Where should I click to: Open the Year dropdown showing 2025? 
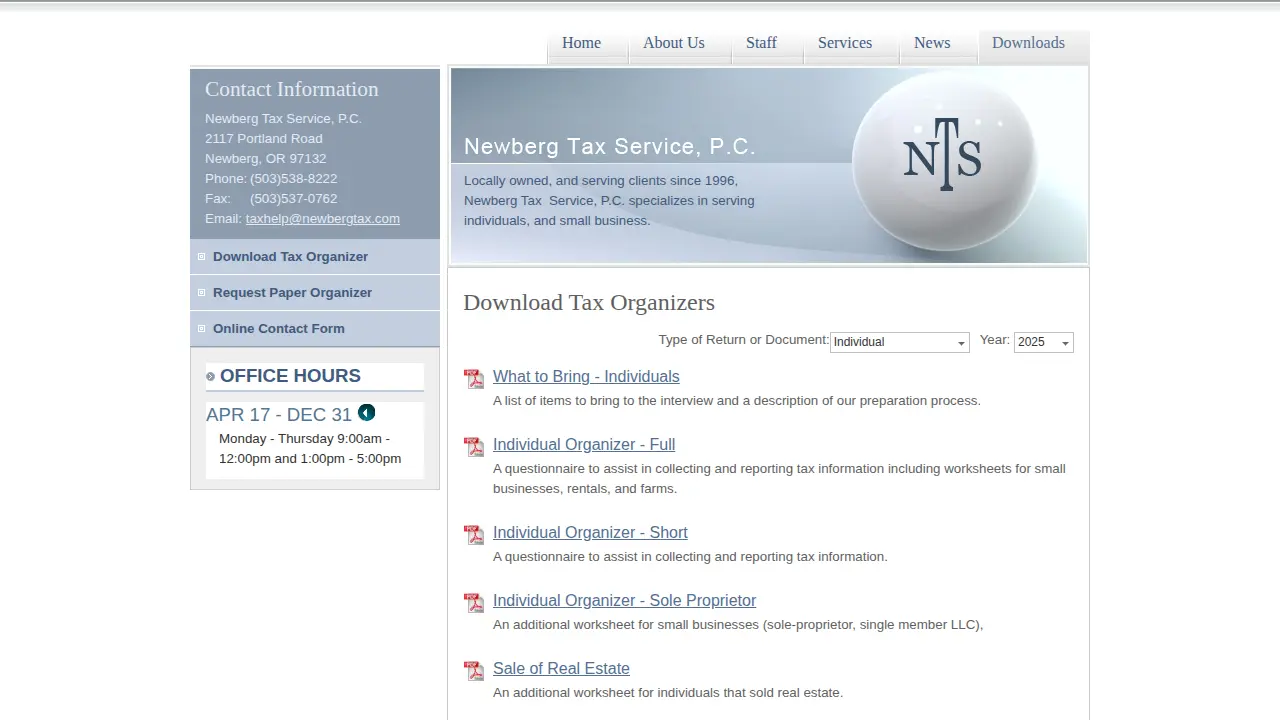pos(1044,342)
